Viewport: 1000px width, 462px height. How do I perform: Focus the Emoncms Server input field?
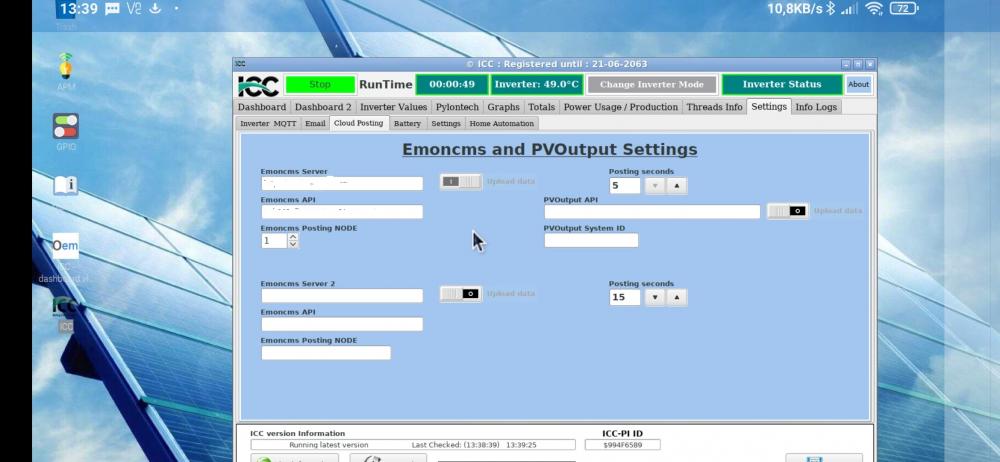tap(342, 184)
